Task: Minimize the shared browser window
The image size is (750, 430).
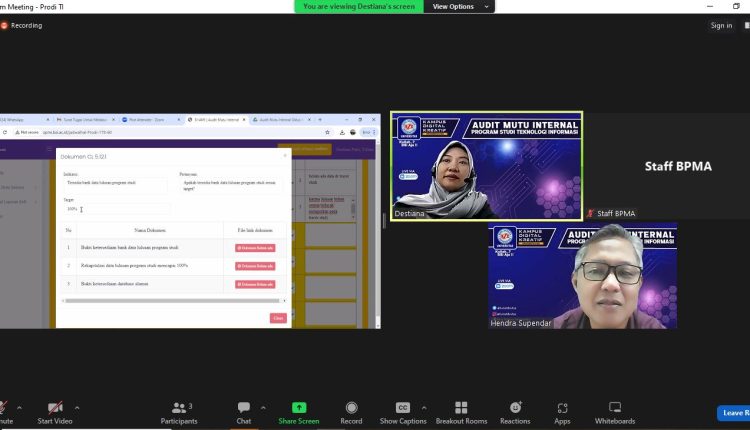Action: 347,120
